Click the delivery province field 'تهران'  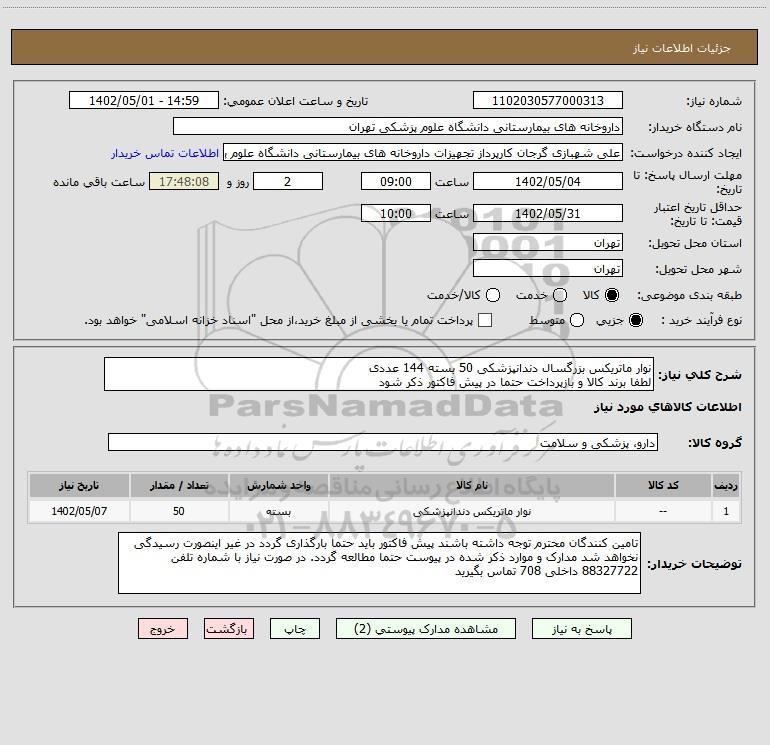tap(548, 242)
